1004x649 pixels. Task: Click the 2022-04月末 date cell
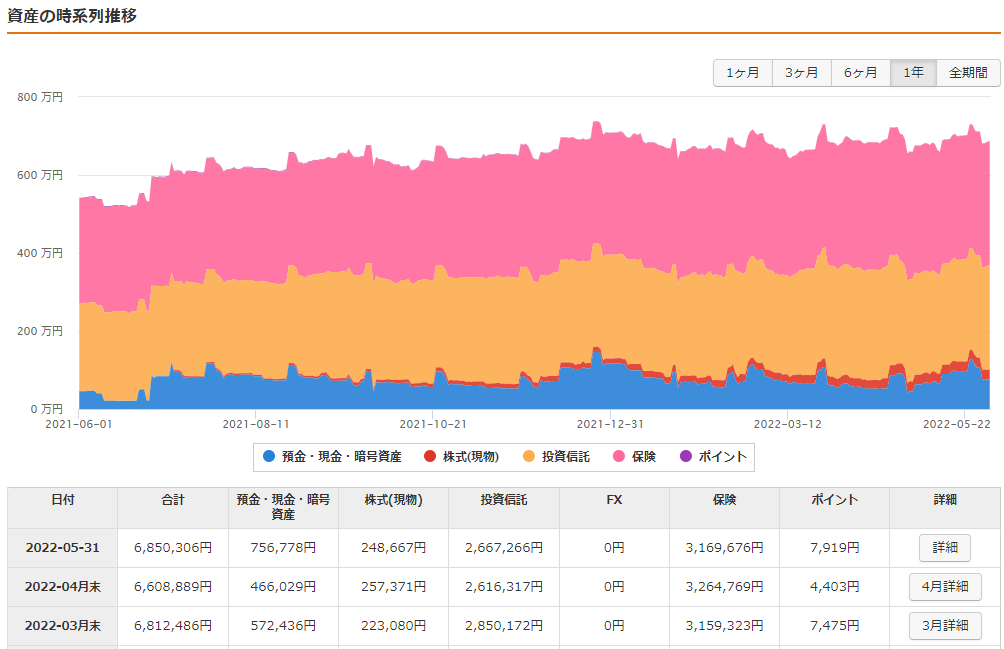point(62,587)
